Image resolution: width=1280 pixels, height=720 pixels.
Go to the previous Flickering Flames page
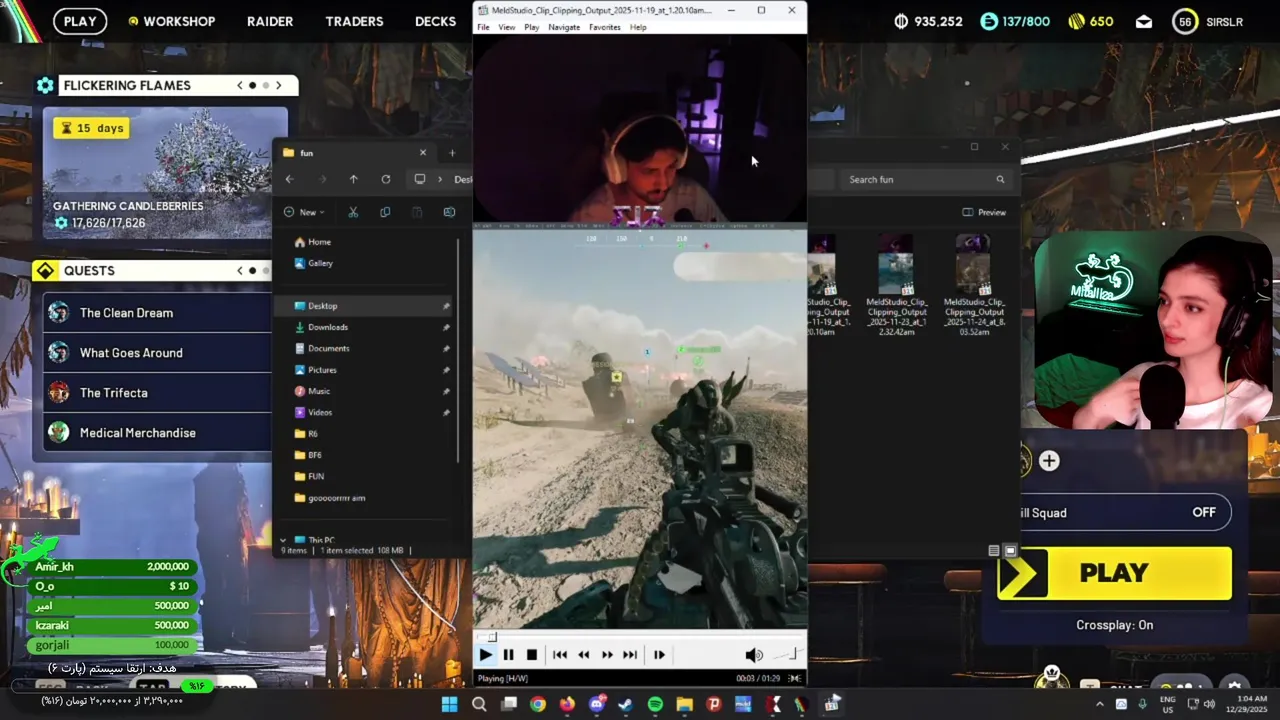tap(240, 85)
